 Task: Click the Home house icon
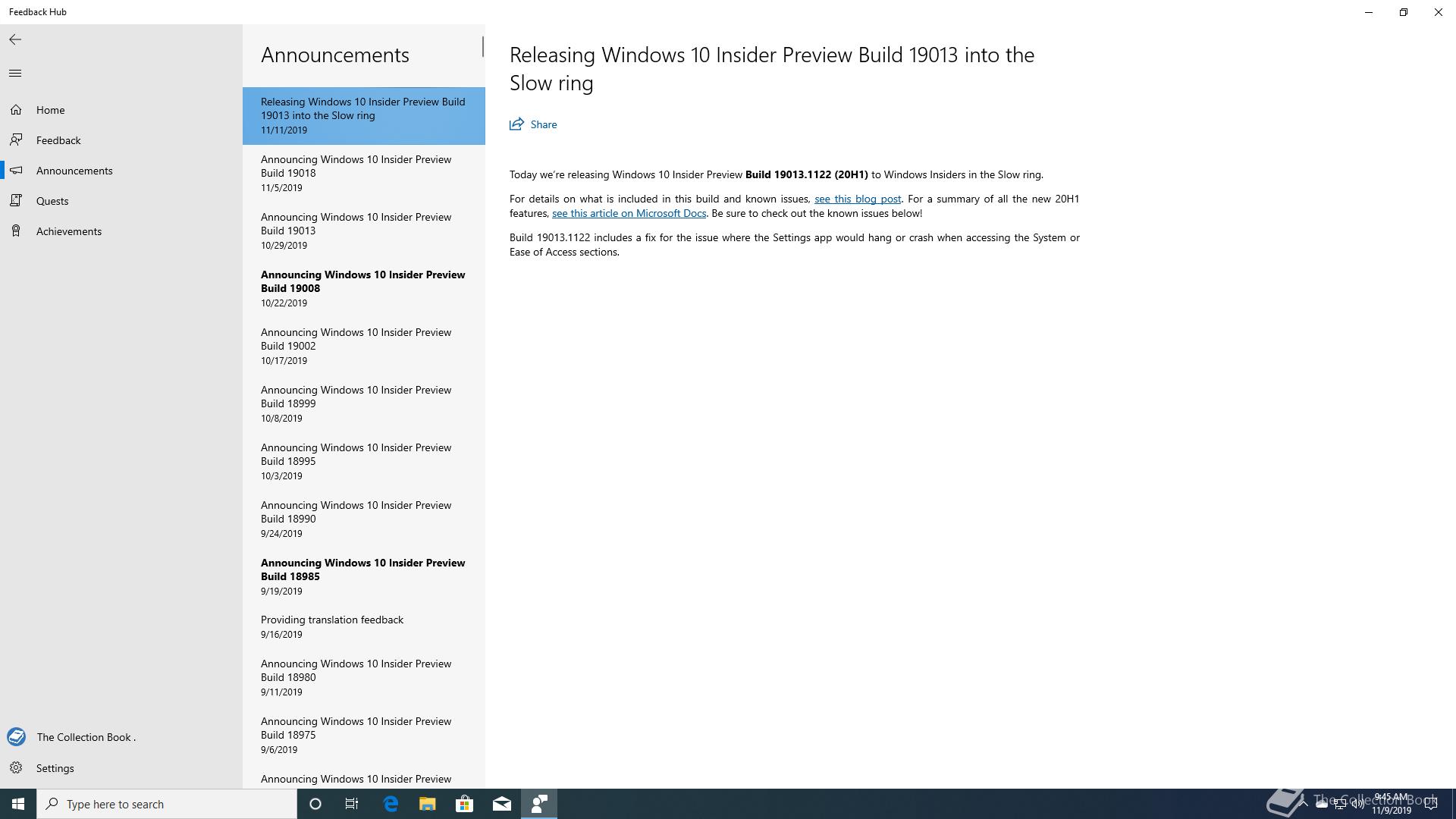pyautogui.click(x=16, y=110)
